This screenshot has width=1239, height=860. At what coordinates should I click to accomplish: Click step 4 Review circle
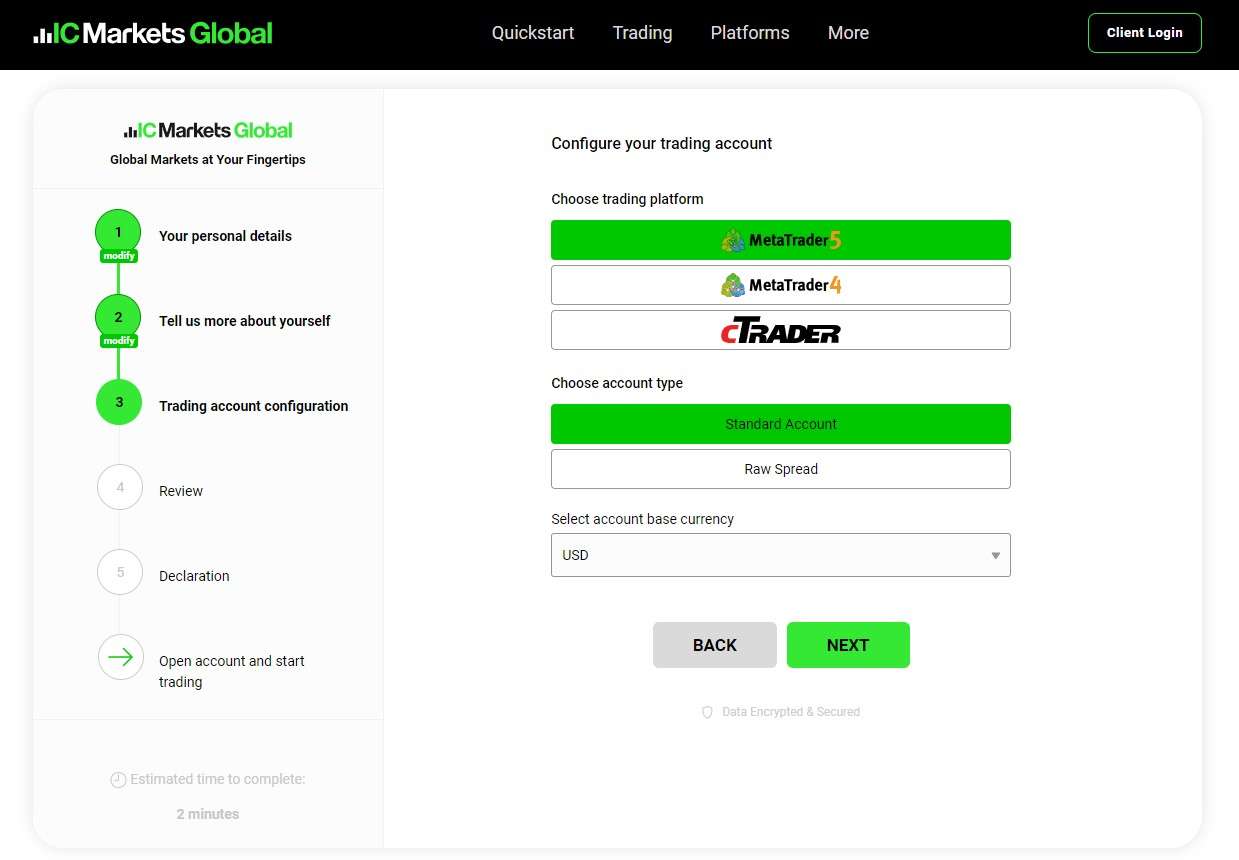click(120, 487)
